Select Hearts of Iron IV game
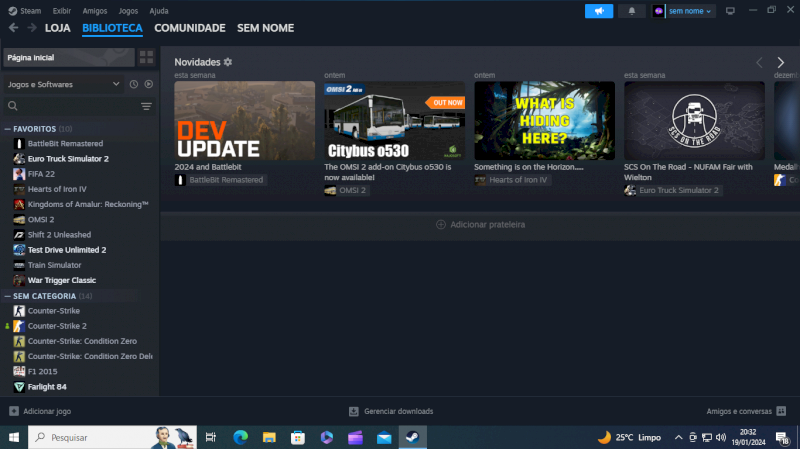This screenshot has height=449, width=800. 57,189
